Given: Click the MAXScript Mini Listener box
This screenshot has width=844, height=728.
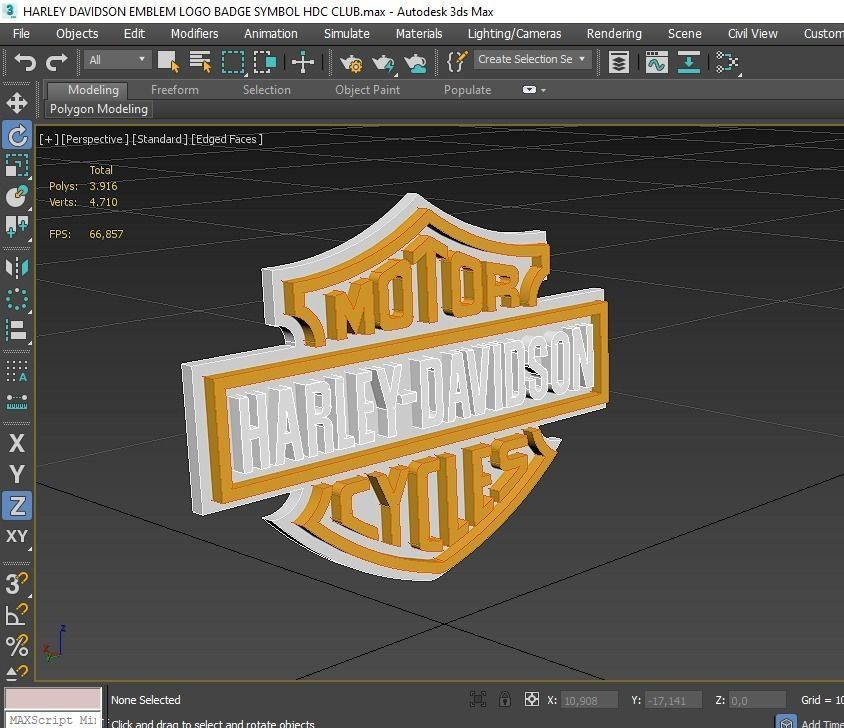Looking at the screenshot, I should [x=53, y=720].
